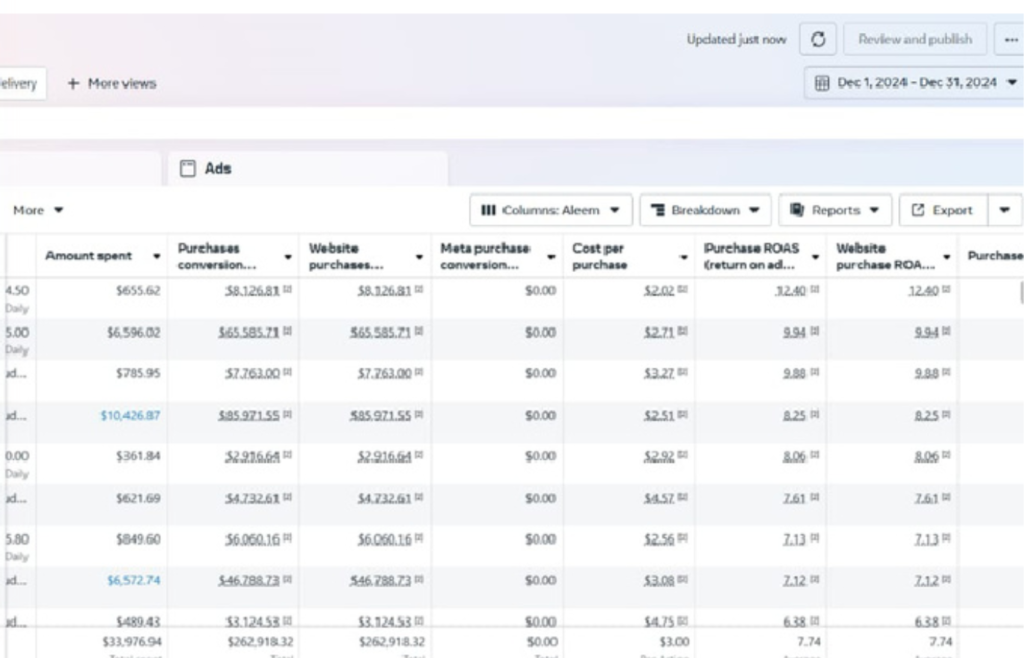Click info icon next to $2.02 cost
Image resolution: width=1024 pixels, height=658 pixels.
(682, 289)
